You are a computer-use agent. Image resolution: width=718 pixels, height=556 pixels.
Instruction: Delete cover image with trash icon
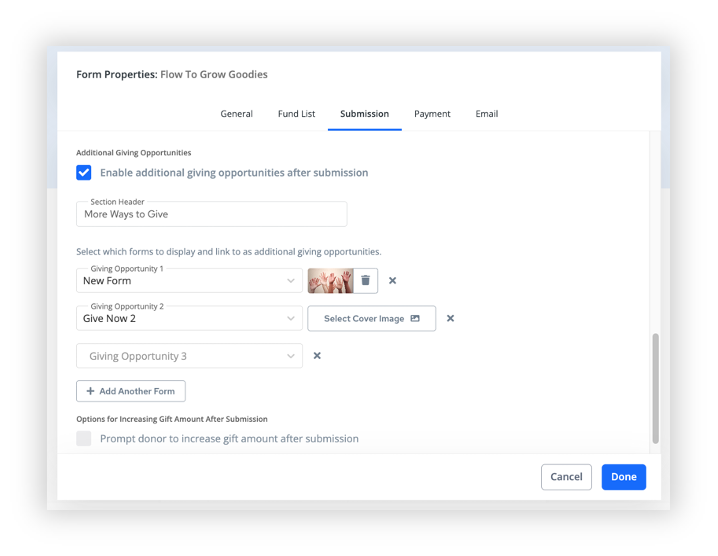(x=365, y=281)
